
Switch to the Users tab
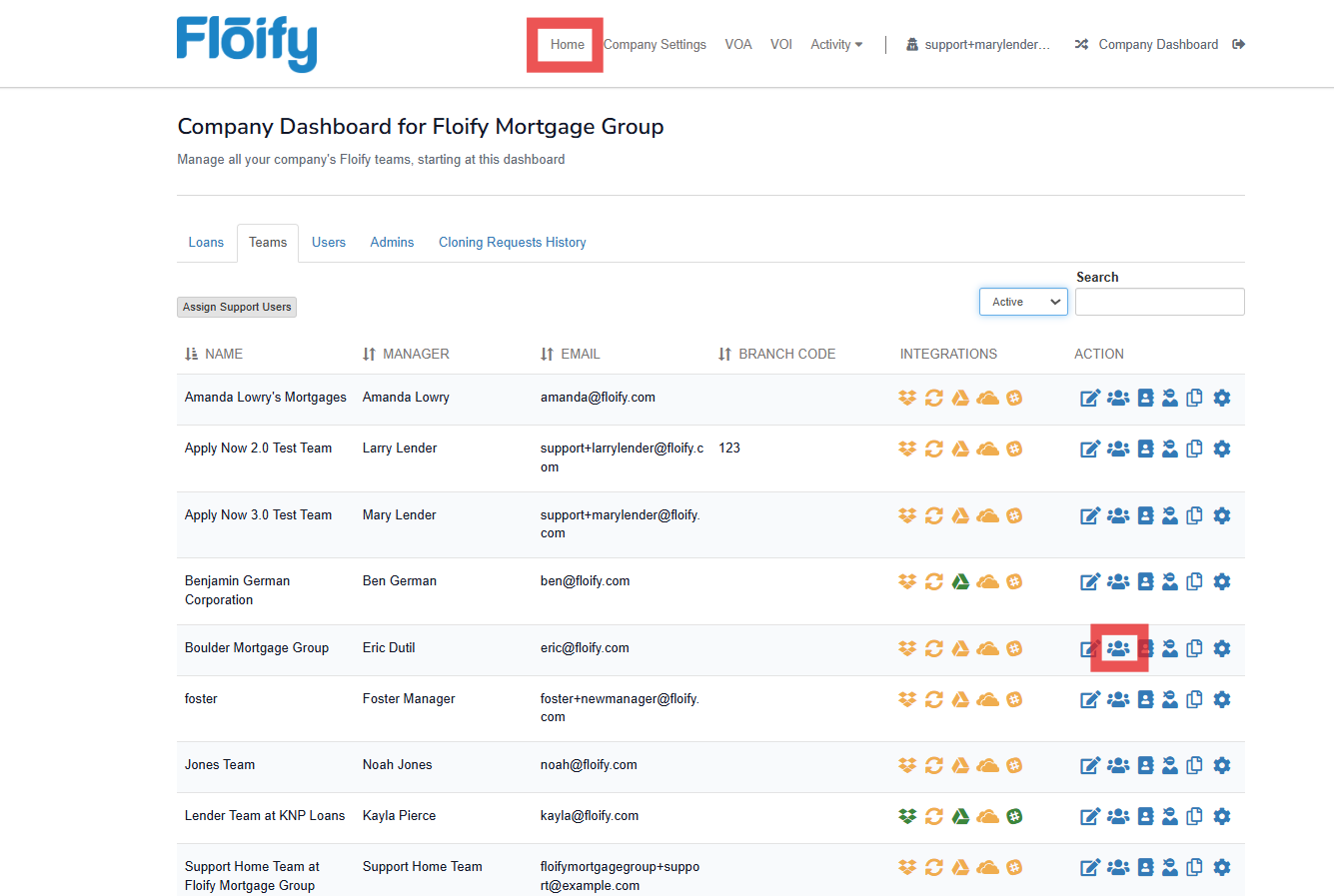(x=328, y=242)
